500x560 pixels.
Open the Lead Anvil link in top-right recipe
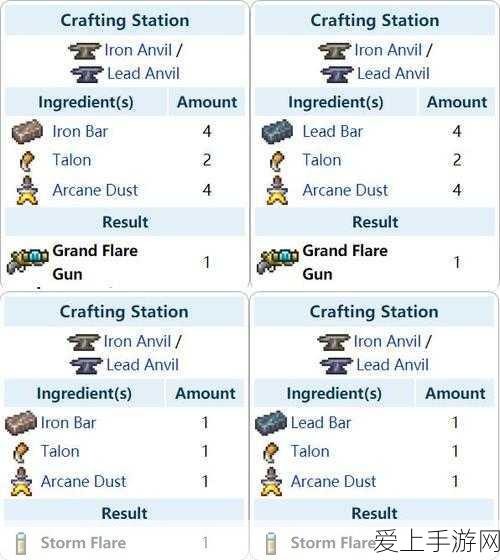(394, 74)
